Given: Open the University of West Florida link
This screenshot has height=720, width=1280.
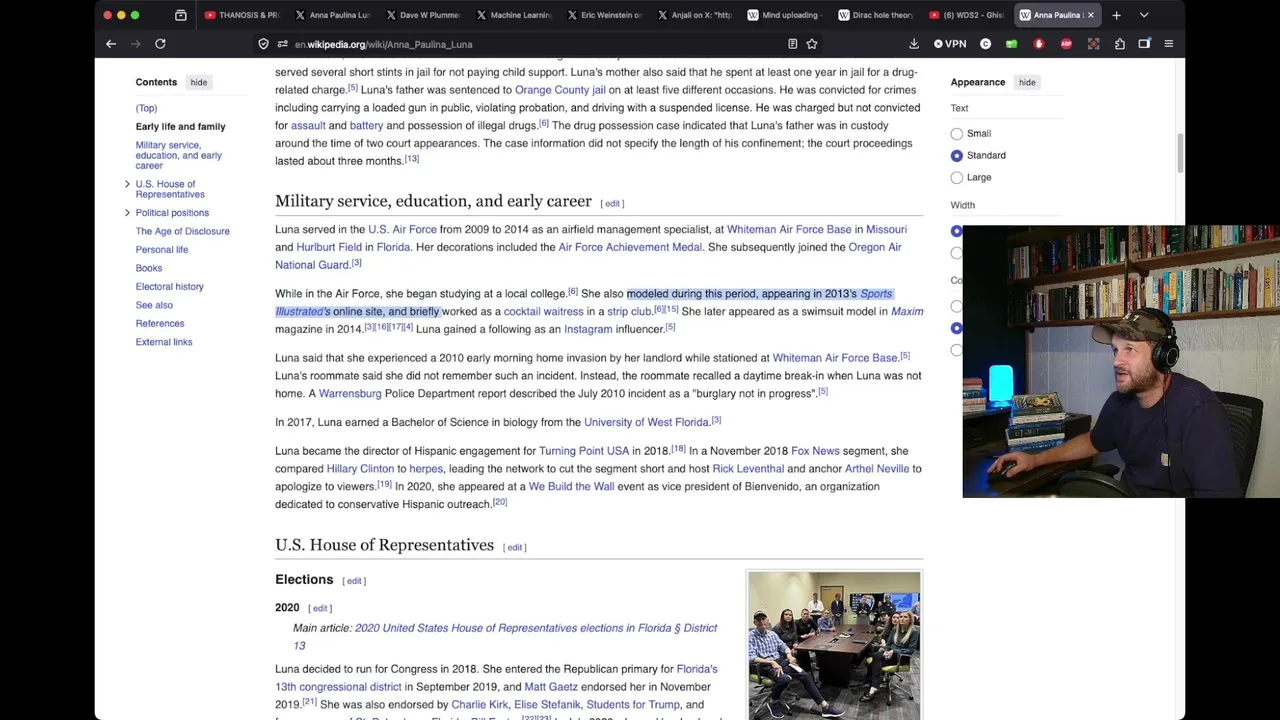Looking at the screenshot, I should [646, 422].
